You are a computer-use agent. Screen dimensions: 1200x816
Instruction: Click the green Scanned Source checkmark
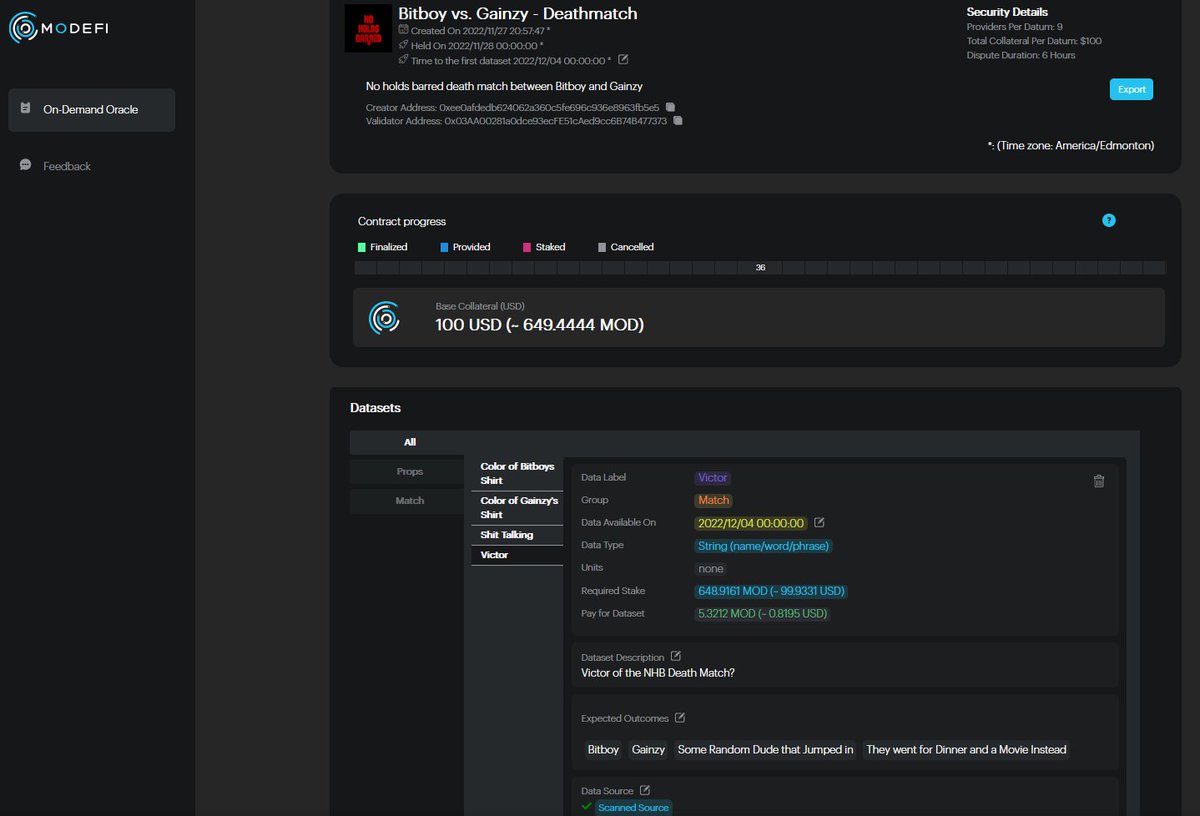point(586,806)
